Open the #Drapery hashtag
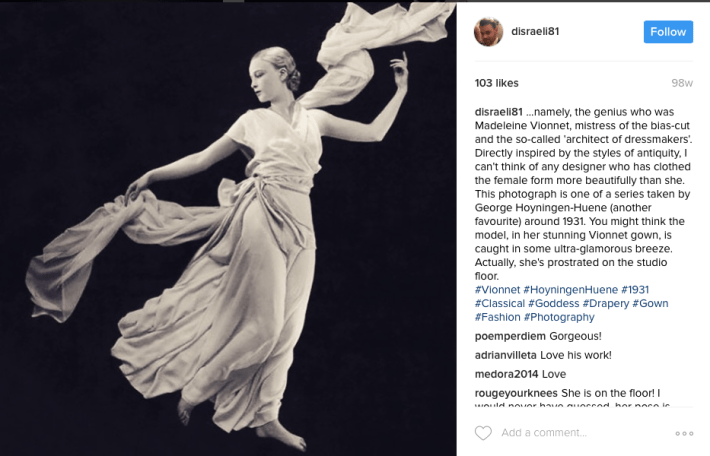This screenshot has height=456, width=710. click(x=605, y=303)
